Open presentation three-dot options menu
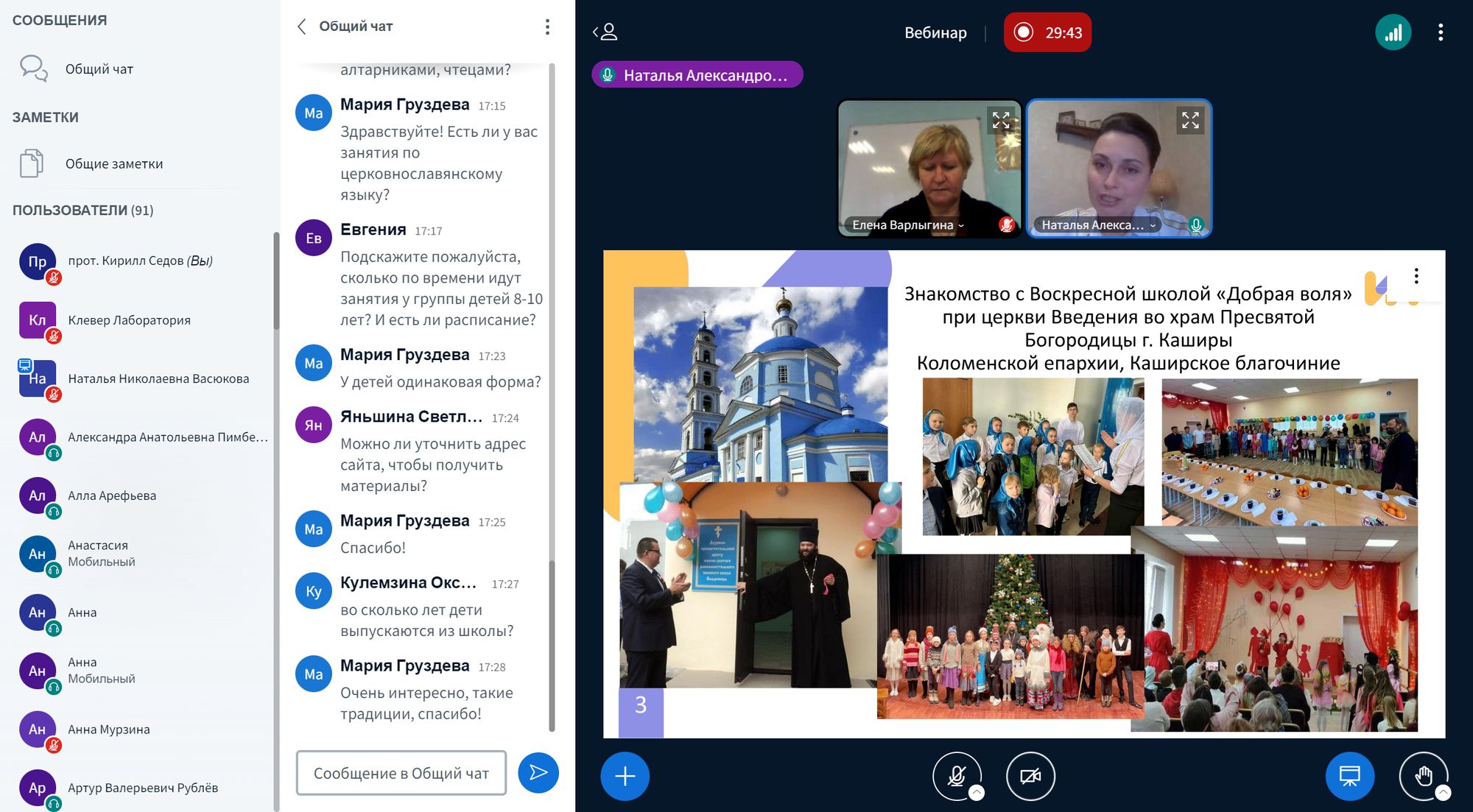The height and width of the screenshot is (812, 1473). [1416, 276]
